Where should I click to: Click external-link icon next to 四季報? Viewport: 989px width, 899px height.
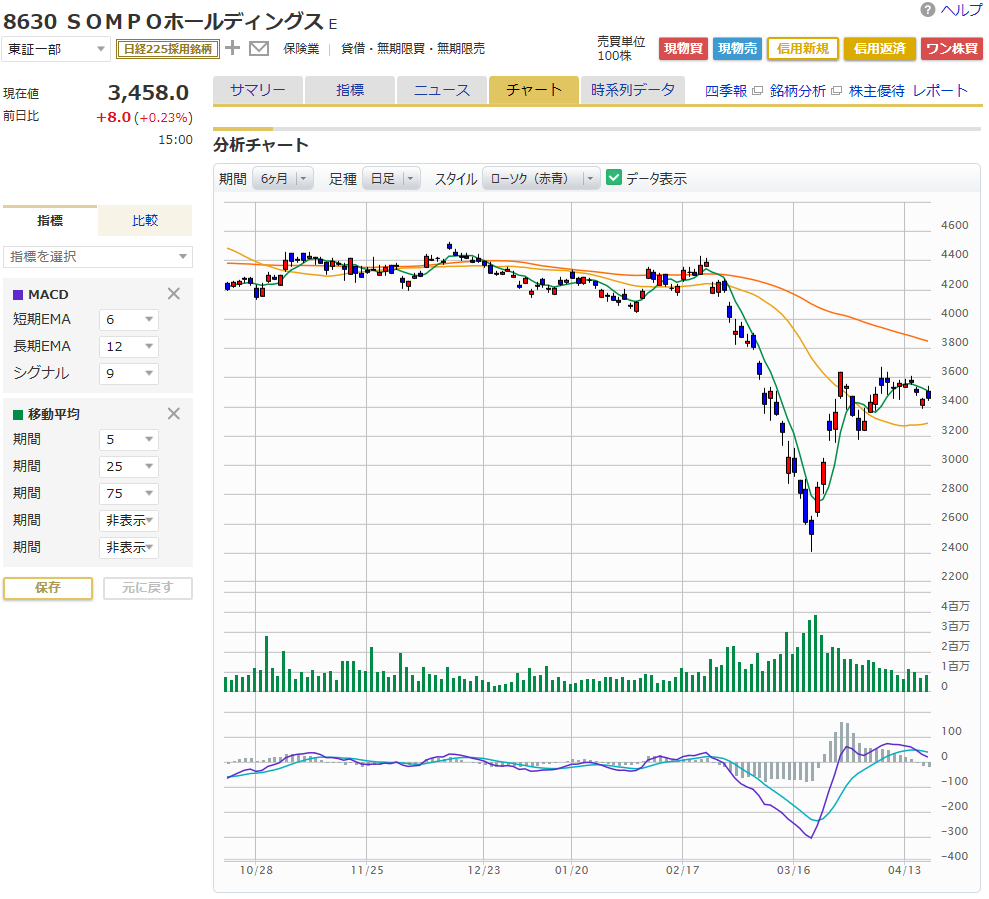758,91
